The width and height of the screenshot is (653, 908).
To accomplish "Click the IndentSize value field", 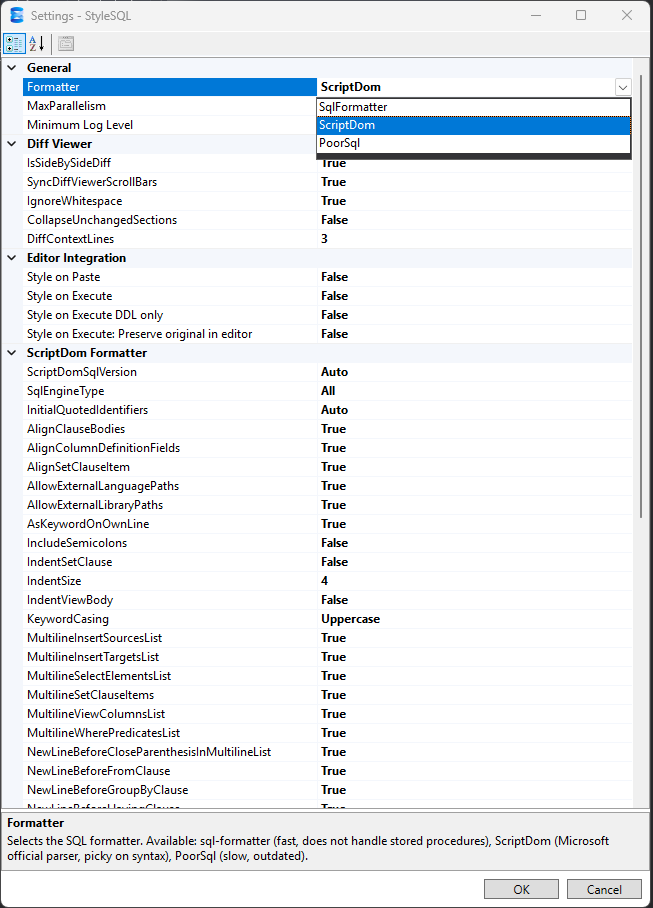I will pos(470,581).
